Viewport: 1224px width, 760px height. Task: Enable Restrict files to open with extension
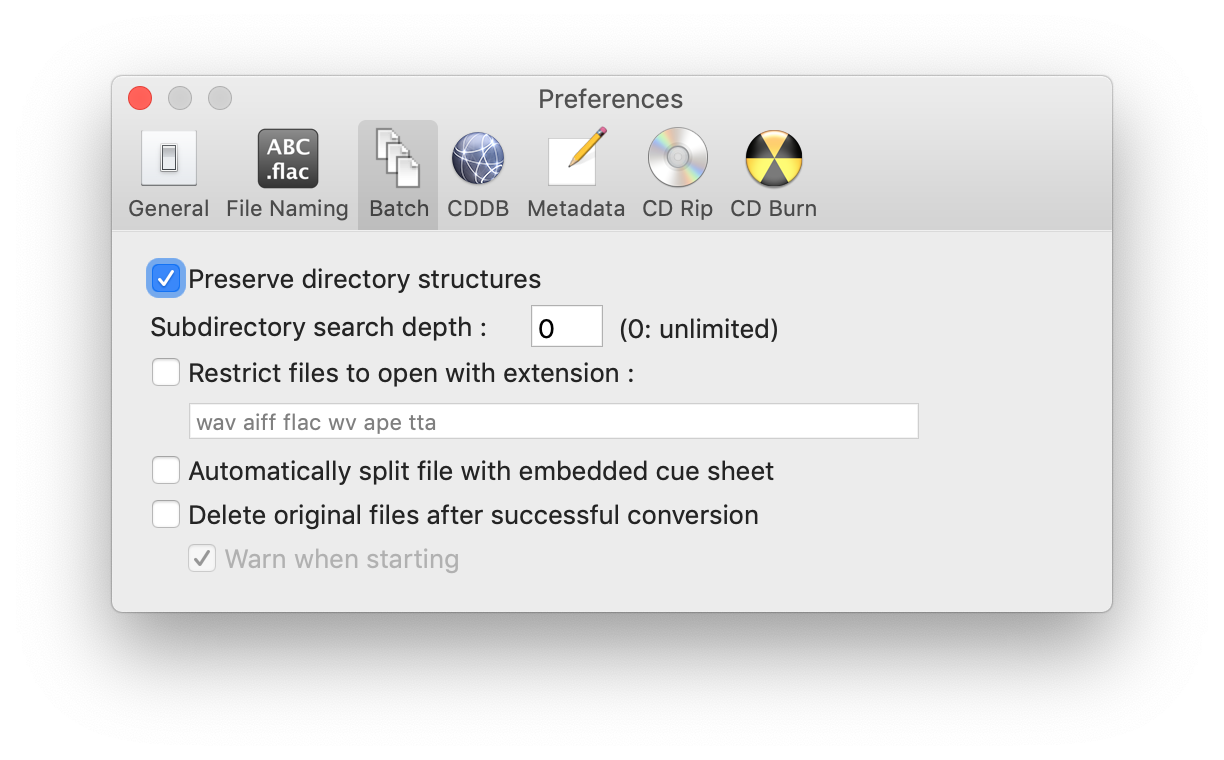tap(166, 373)
